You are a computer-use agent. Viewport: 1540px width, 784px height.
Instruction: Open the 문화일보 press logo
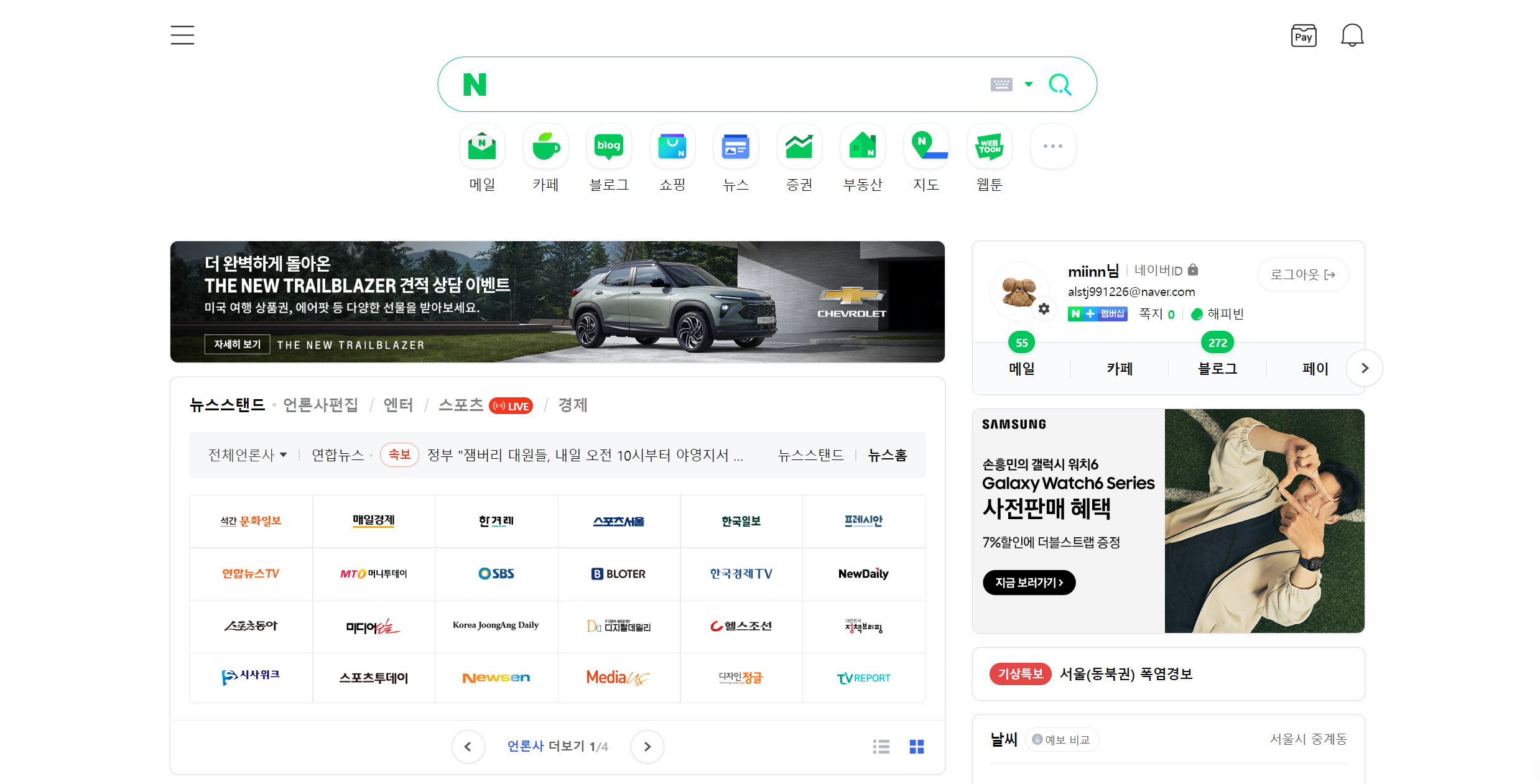[251, 521]
